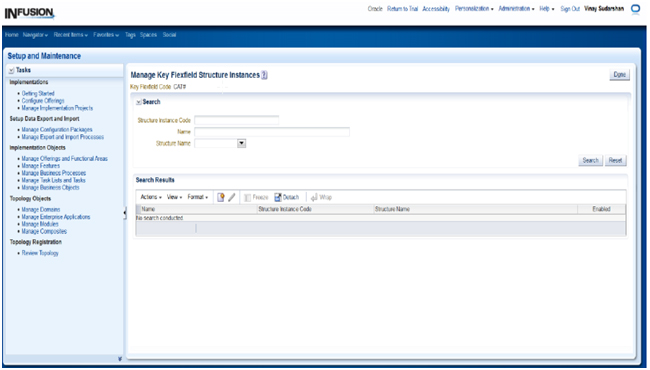Open help icon beside page title

264,75
